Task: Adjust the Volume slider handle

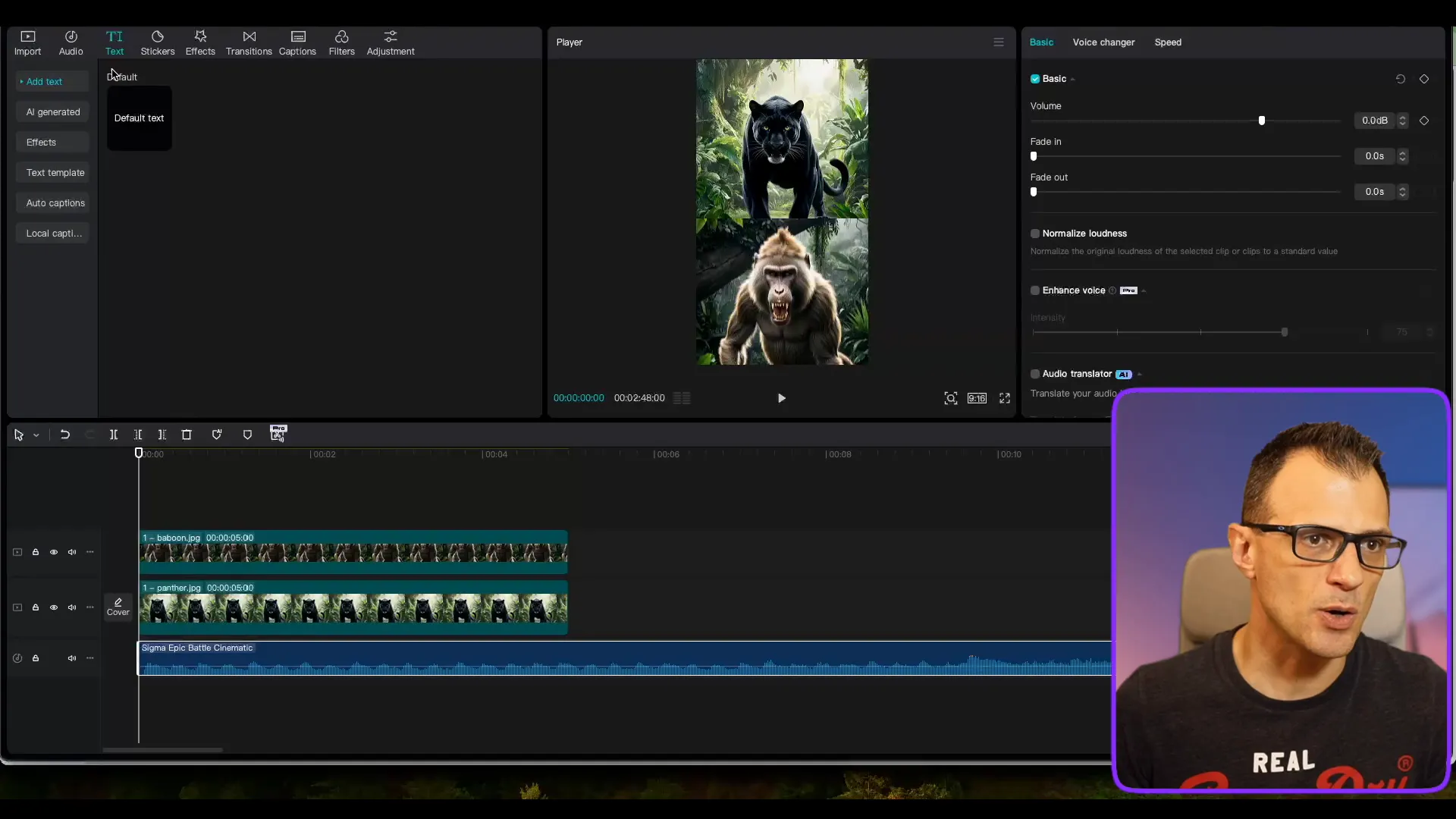Action: [1262, 121]
